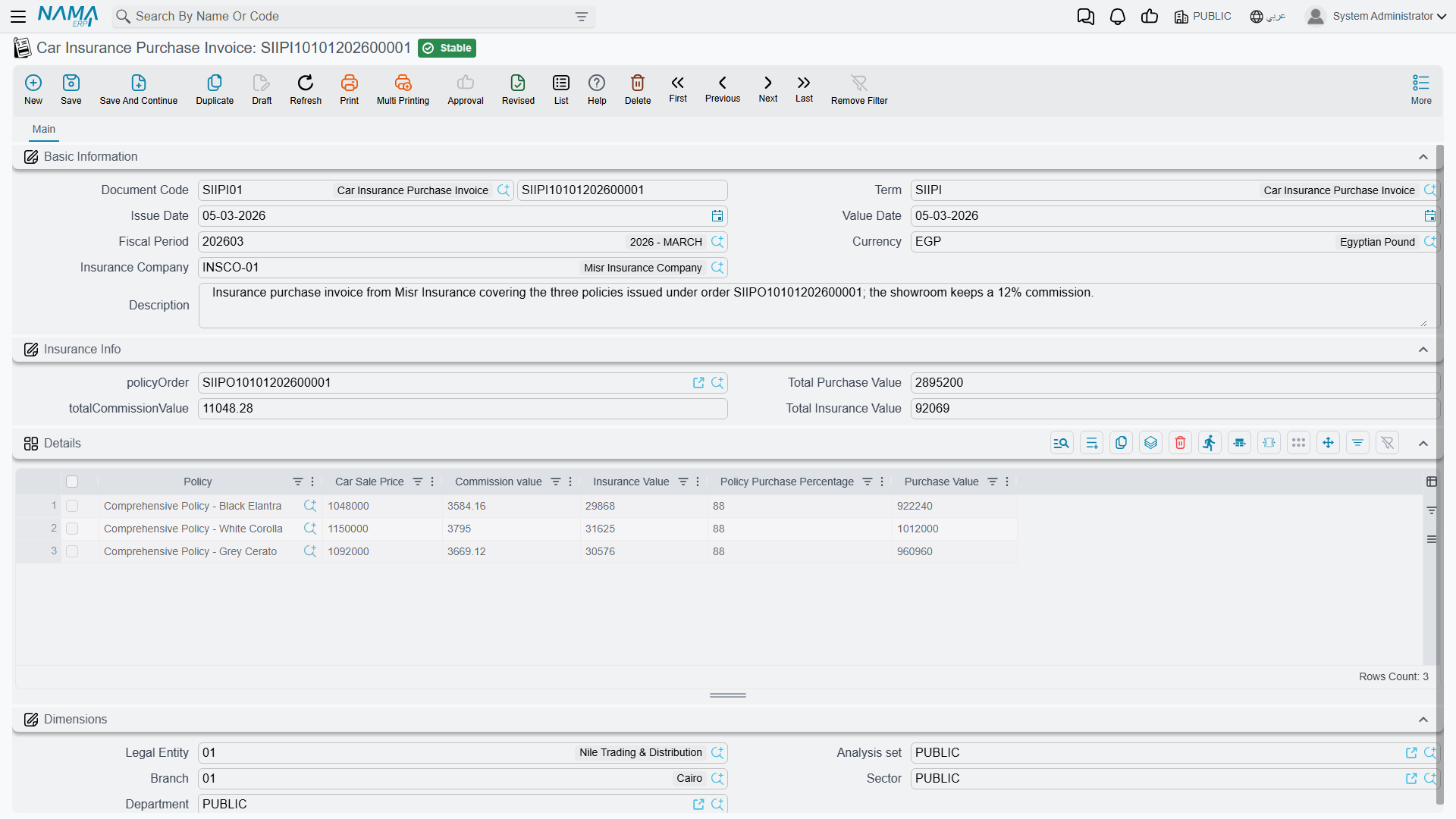This screenshot has width=1456, height=819.
Task: Click the Details grid column chooser icon
Action: click(x=1432, y=482)
